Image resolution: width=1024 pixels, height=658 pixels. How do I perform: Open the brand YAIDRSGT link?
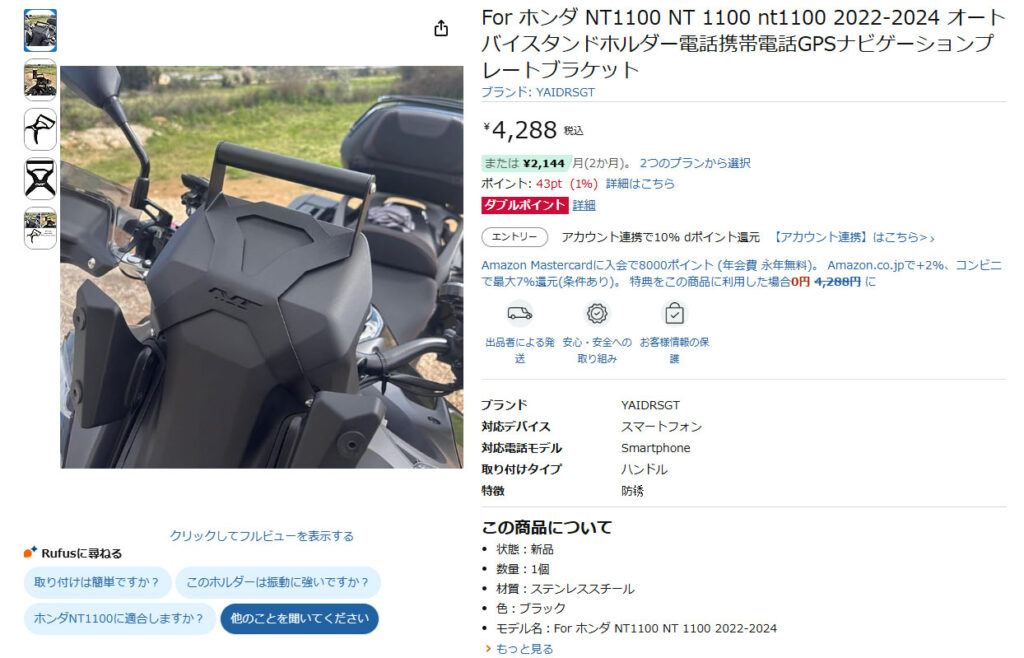[x=538, y=93]
